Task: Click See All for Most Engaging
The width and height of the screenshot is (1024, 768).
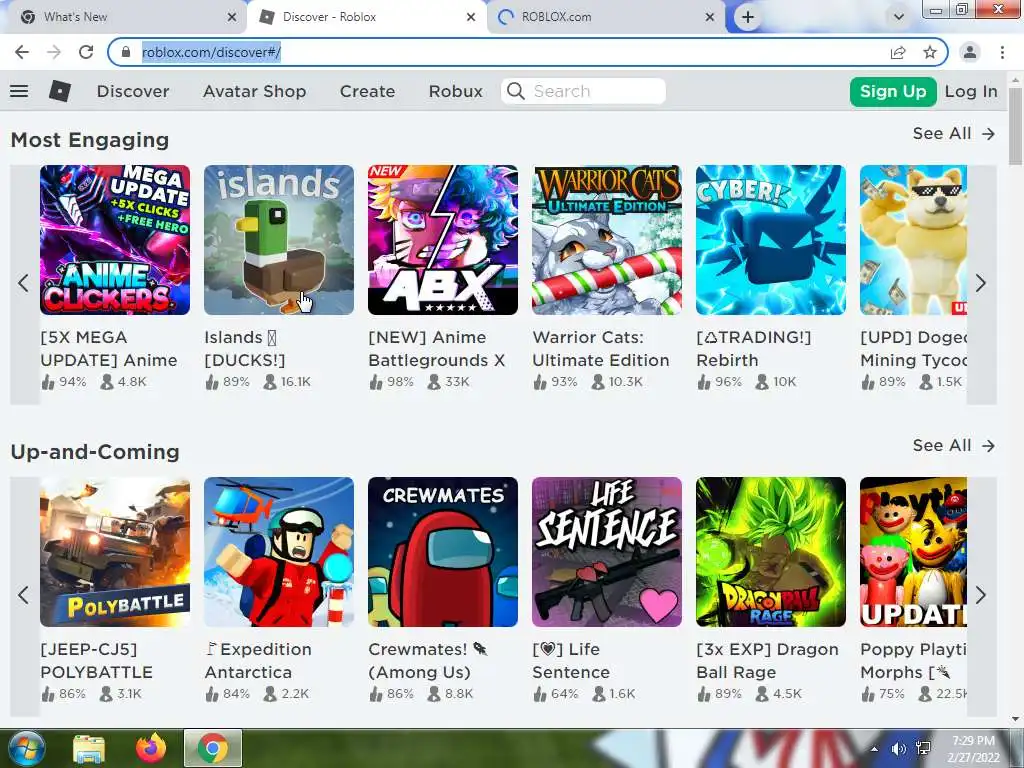Action: (953, 134)
